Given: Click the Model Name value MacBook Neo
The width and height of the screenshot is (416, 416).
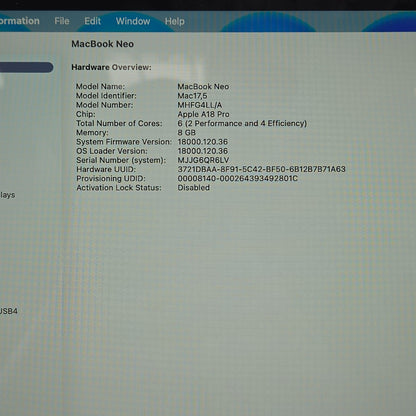Looking at the screenshot, I should pos(203,86).
